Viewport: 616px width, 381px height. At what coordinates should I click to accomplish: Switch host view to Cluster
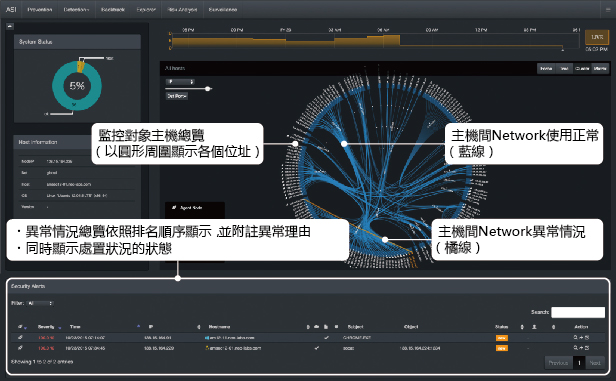582,68
